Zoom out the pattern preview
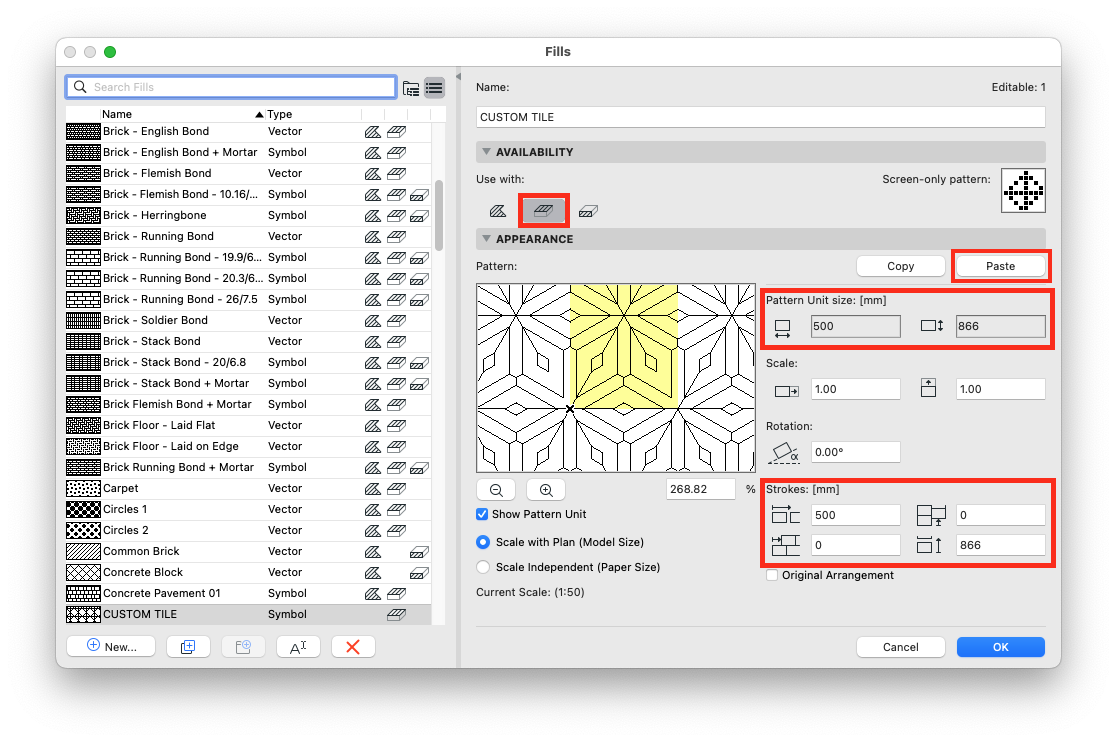This screenshot has width=1117, height=742. tap(497, 490)
